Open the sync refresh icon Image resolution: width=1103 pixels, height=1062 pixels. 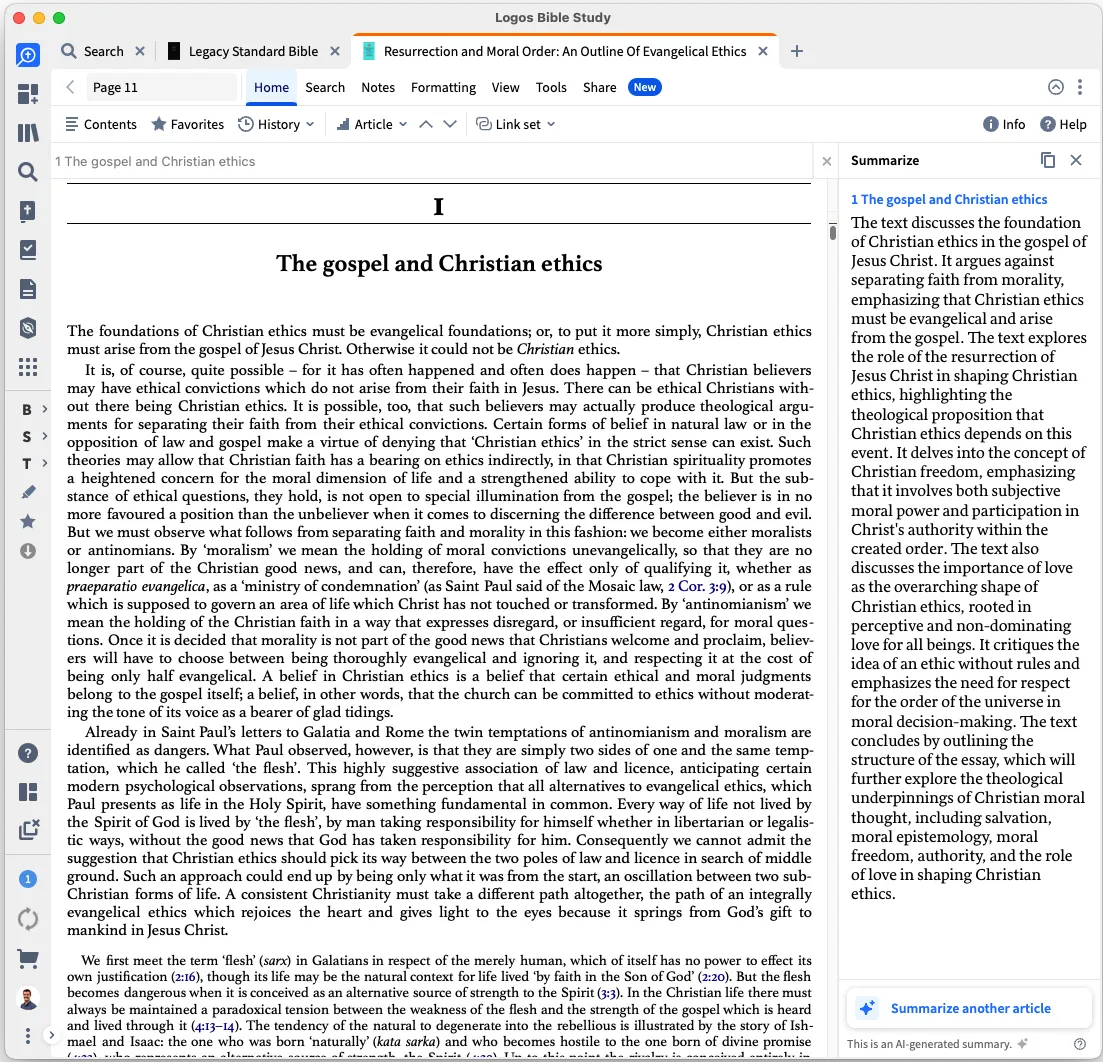pyautogui.click(x=27, y=919)
